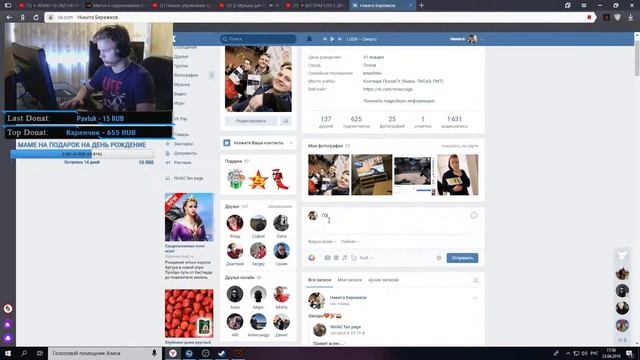The width and height of the screenshot is (640, 360).
Task: Click the colorful poster icon in post toolbar
Action: (311, 258)
